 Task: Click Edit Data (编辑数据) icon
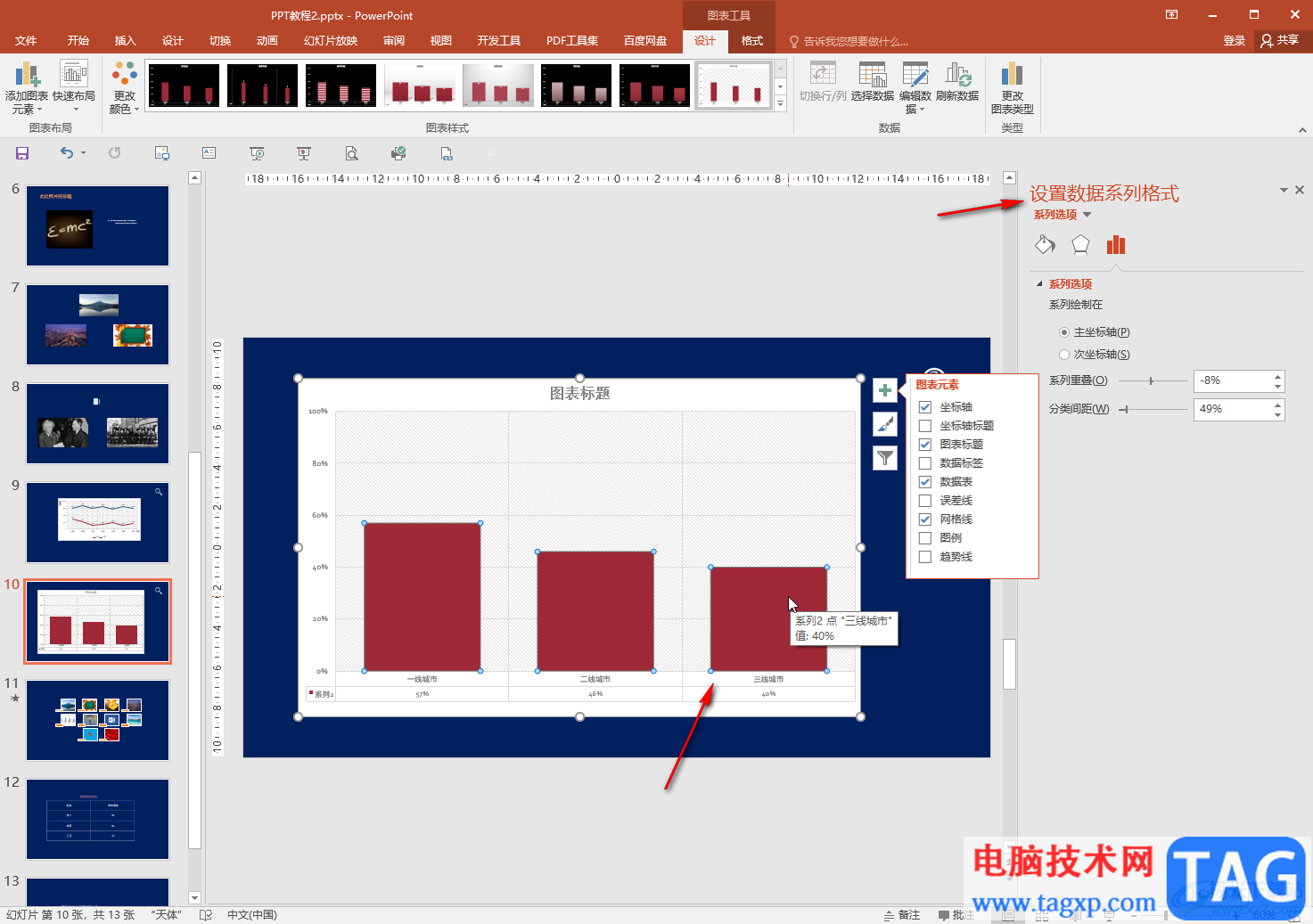pyautogui.click(x=915, y=88)
